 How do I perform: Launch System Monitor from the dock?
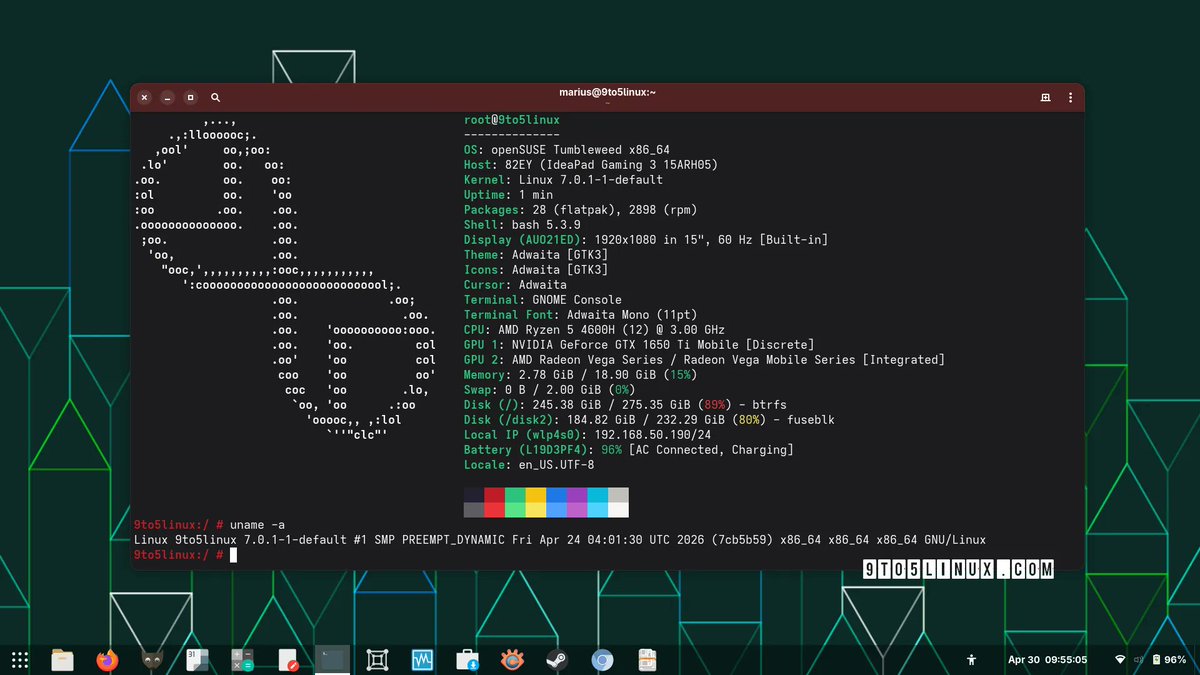click(x=422, y=660)
